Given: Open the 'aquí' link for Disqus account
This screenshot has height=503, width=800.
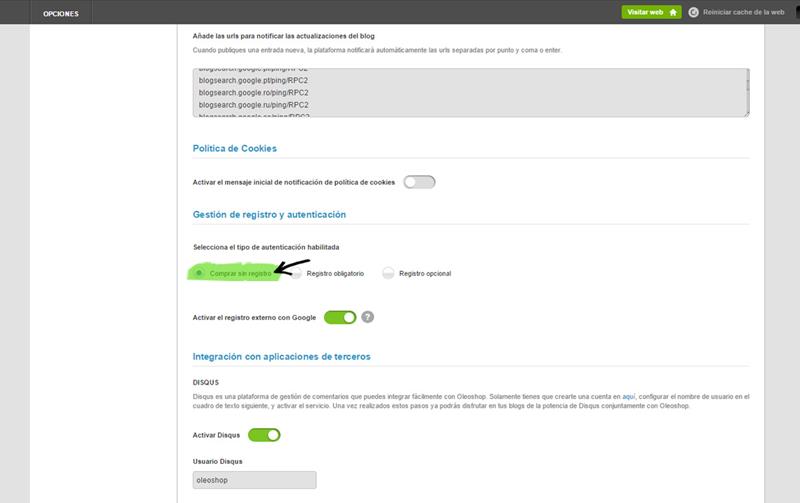Looking at the screenshot, I should [628, 396].
